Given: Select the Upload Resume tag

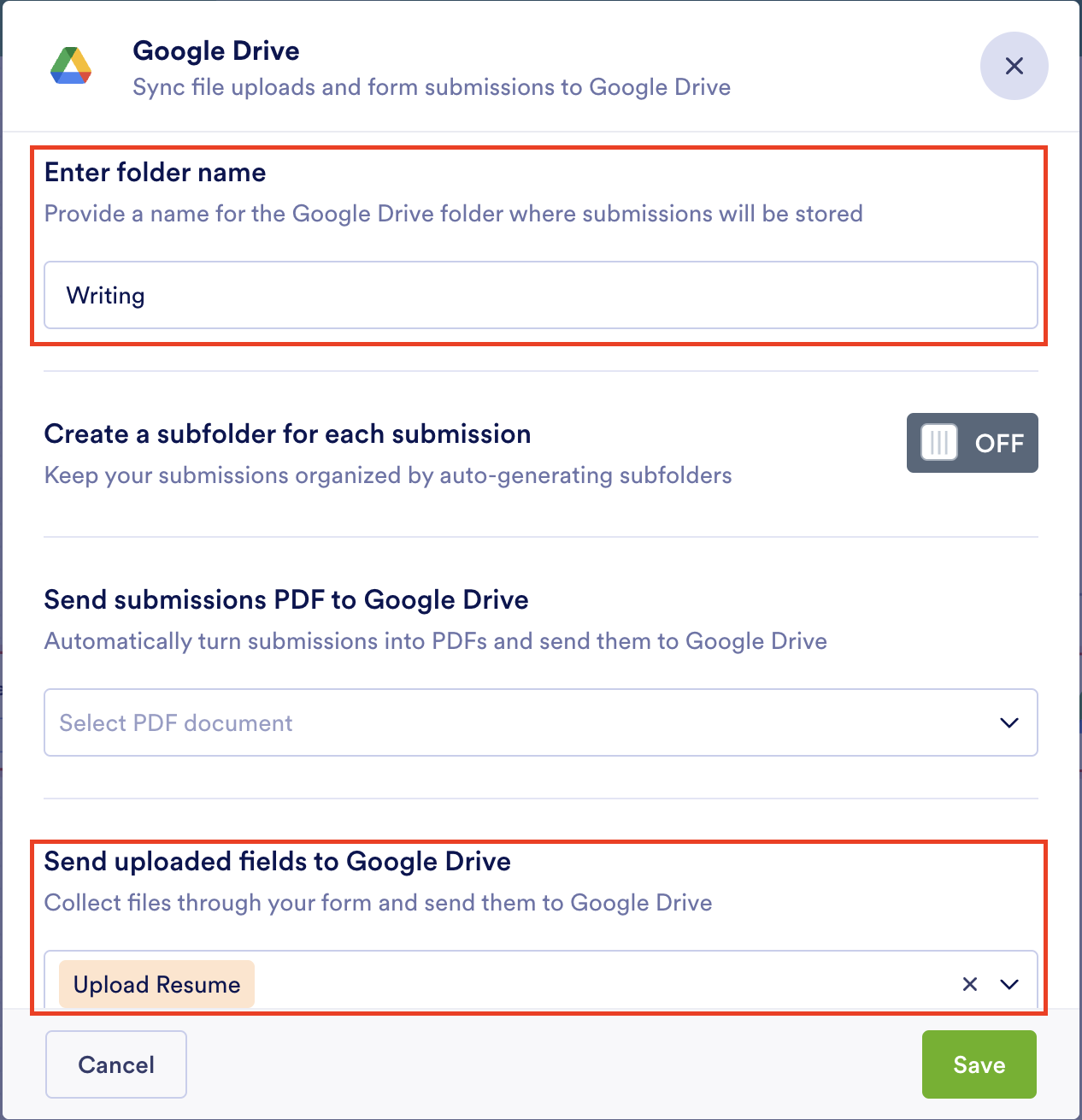Looking at the screenshot, I should point(156,984).
